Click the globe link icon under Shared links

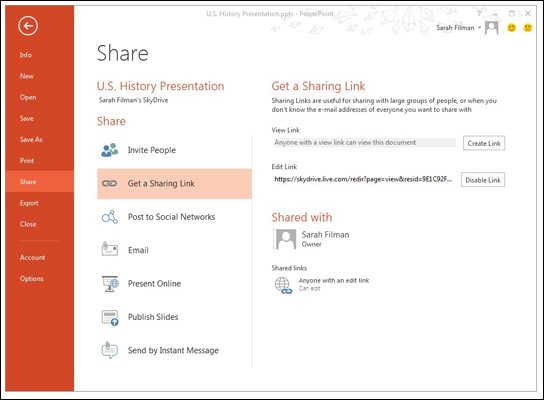pos(283,286)
